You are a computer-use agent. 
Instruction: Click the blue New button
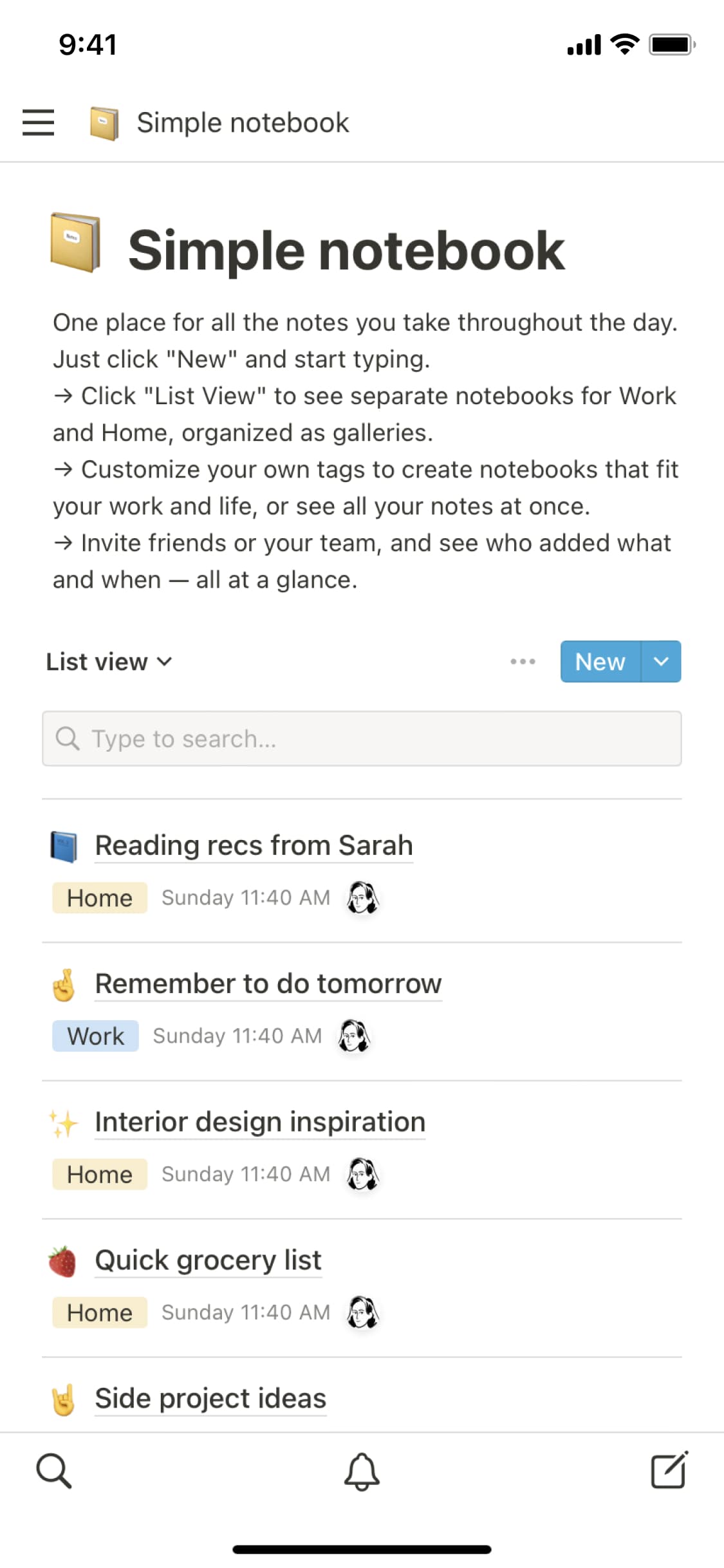pyautogui.click(x=600, y=661)
